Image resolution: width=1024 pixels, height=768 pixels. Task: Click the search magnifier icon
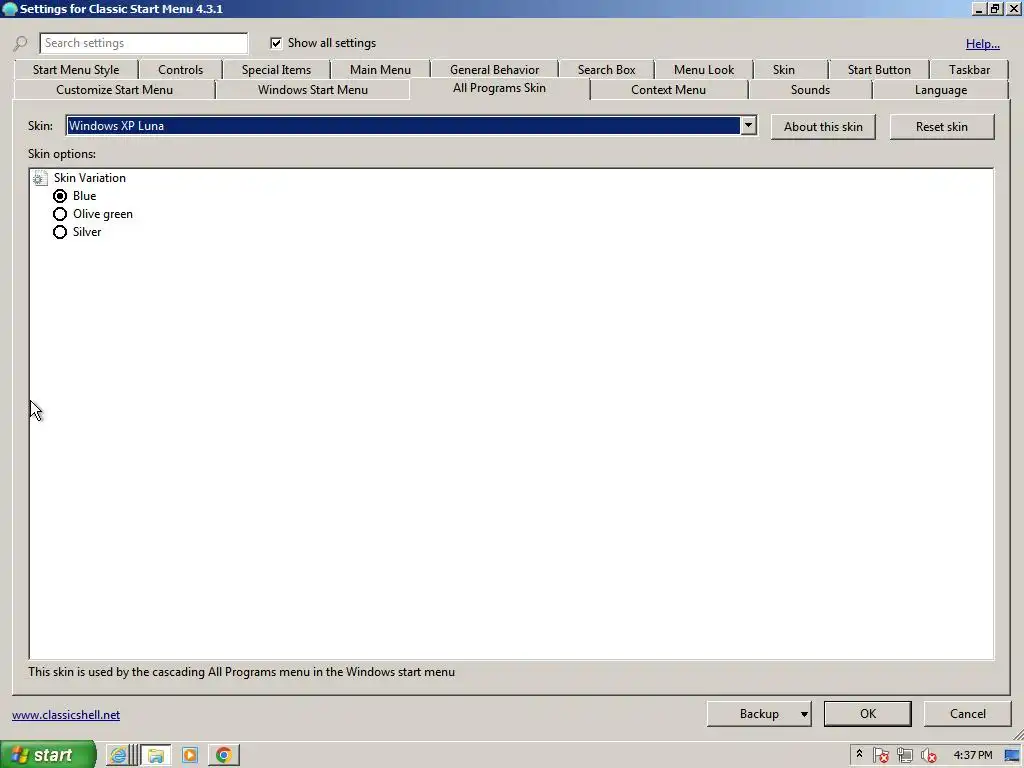point(20,44)
